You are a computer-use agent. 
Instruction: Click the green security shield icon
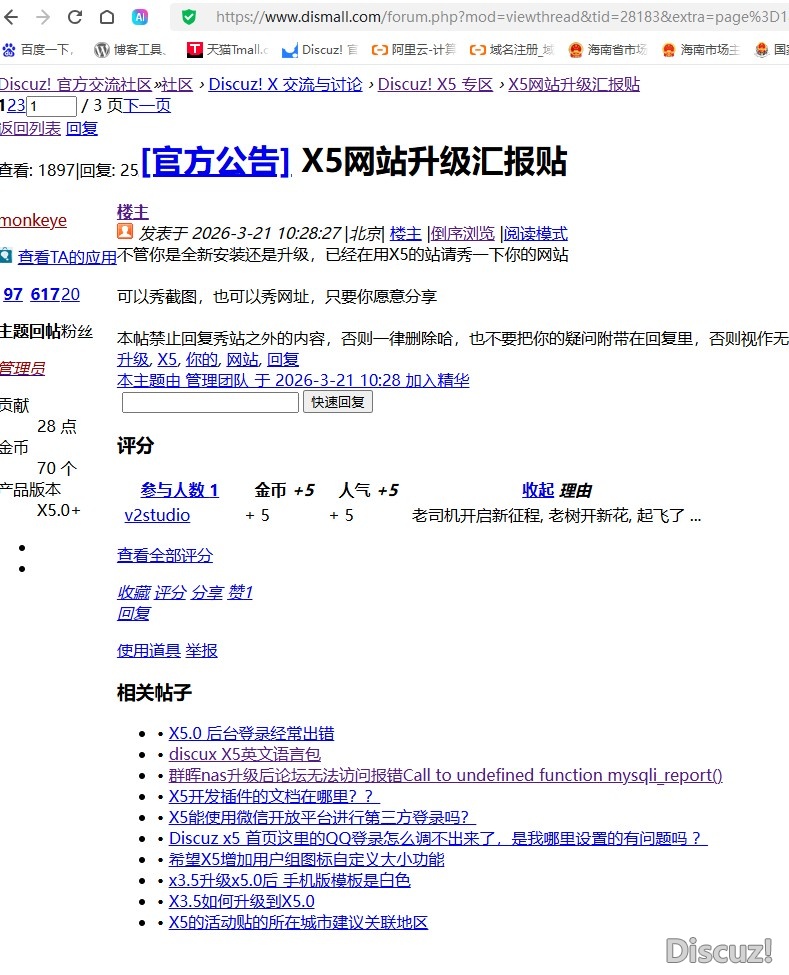click(x=188, y=17)
